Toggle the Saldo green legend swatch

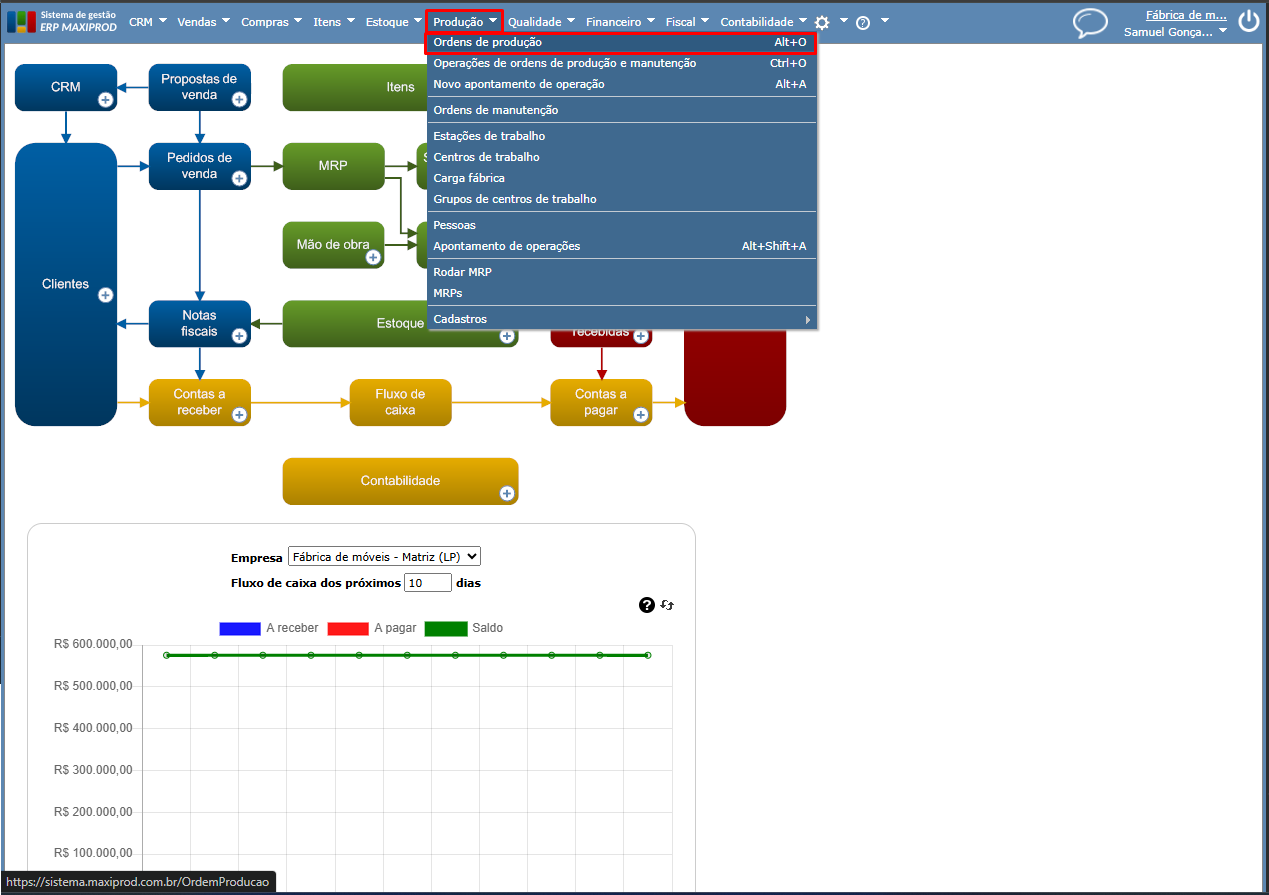(x=446, y=628)
